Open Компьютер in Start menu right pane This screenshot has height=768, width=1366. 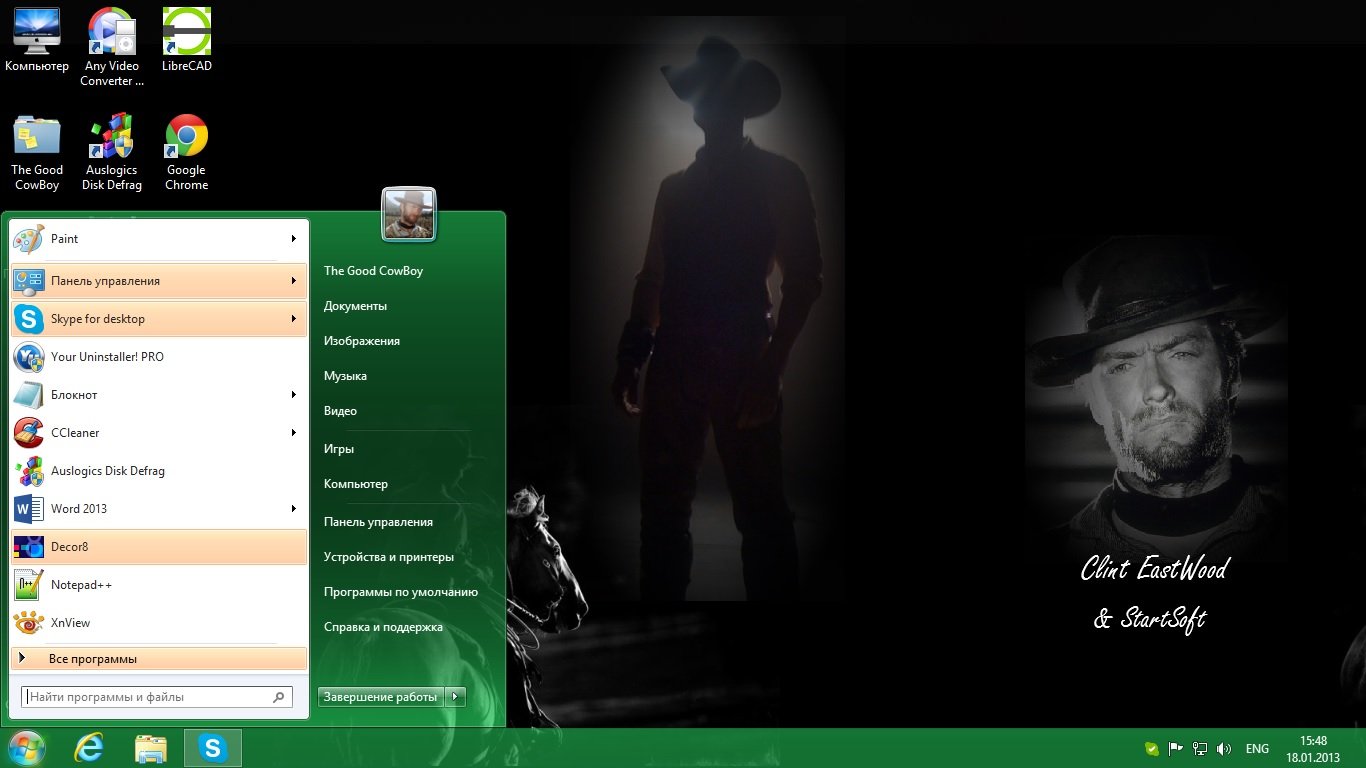point(356,484)
